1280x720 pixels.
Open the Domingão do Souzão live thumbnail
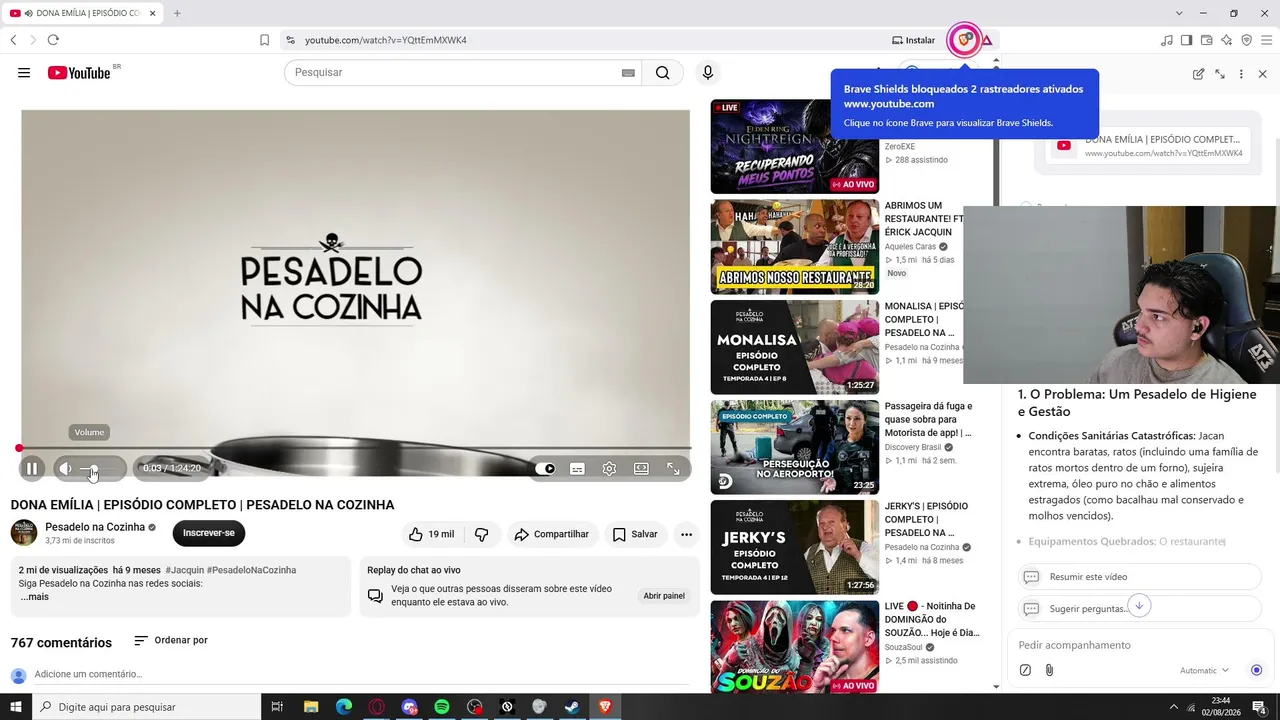tap(795, 647)
